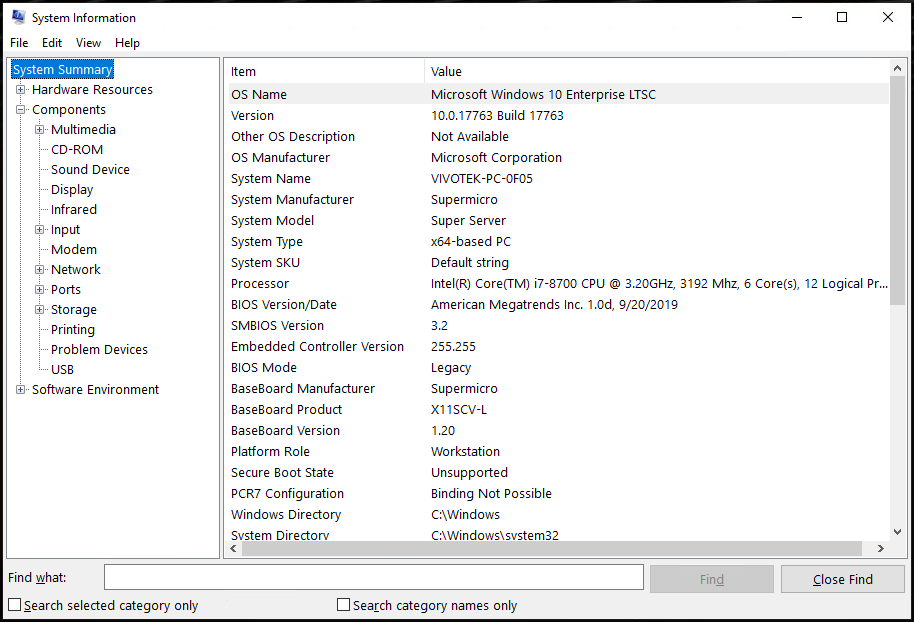Image resolution: width=914 pixels, height=622 pixels.
Task: Click the vertical scrollbar down arrow
Action: 897,532
